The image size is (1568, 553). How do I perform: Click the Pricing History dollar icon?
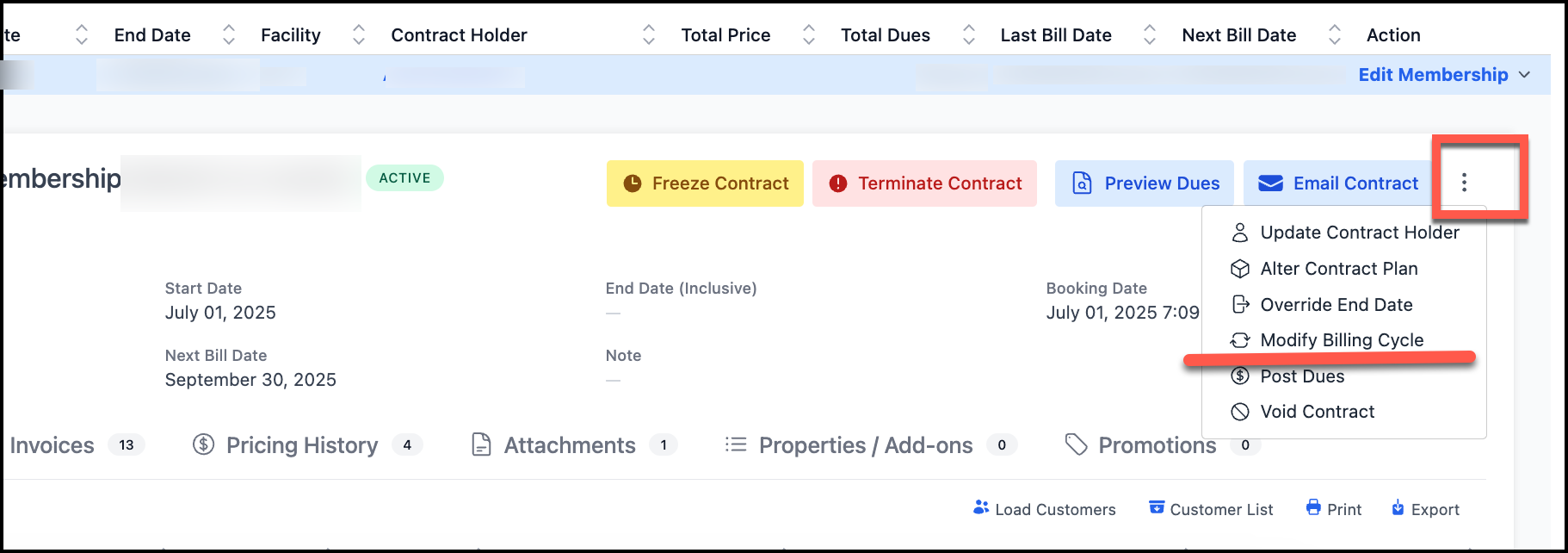[204, 444]
